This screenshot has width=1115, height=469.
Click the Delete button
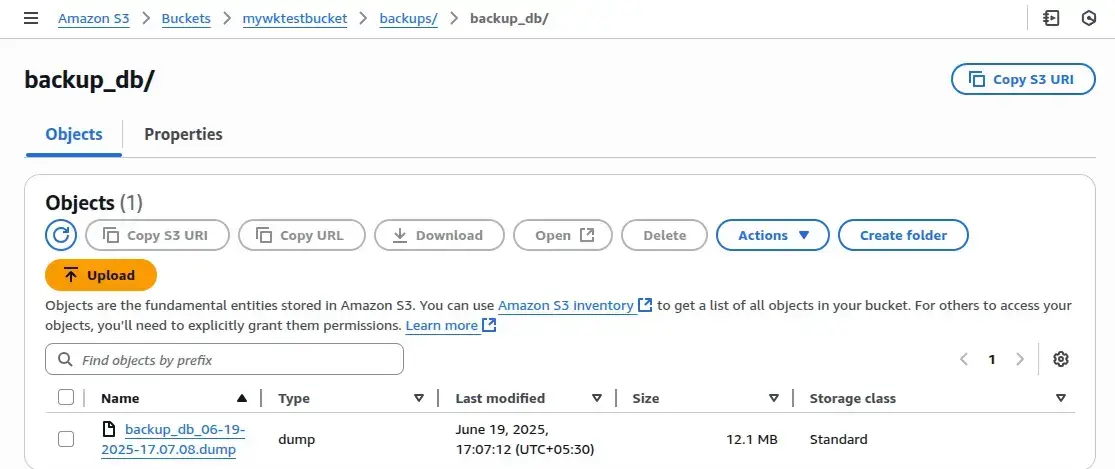tap(664, 235)
